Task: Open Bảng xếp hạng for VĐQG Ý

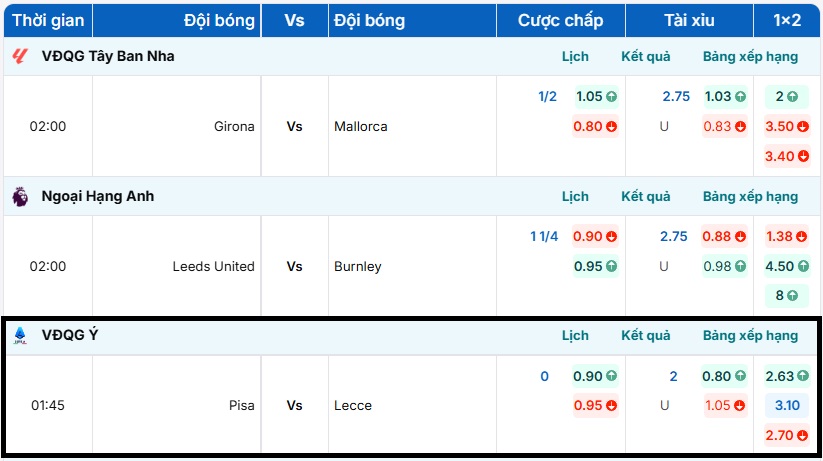Action: pyautogui.click(x=750, y=336)
